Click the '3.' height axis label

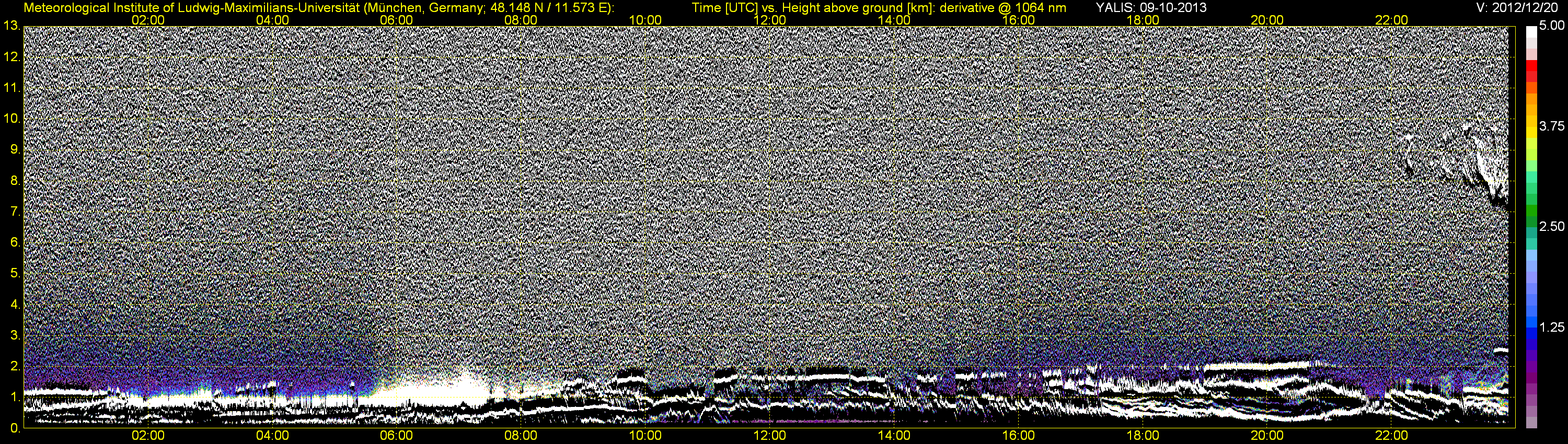pos(15,335)
